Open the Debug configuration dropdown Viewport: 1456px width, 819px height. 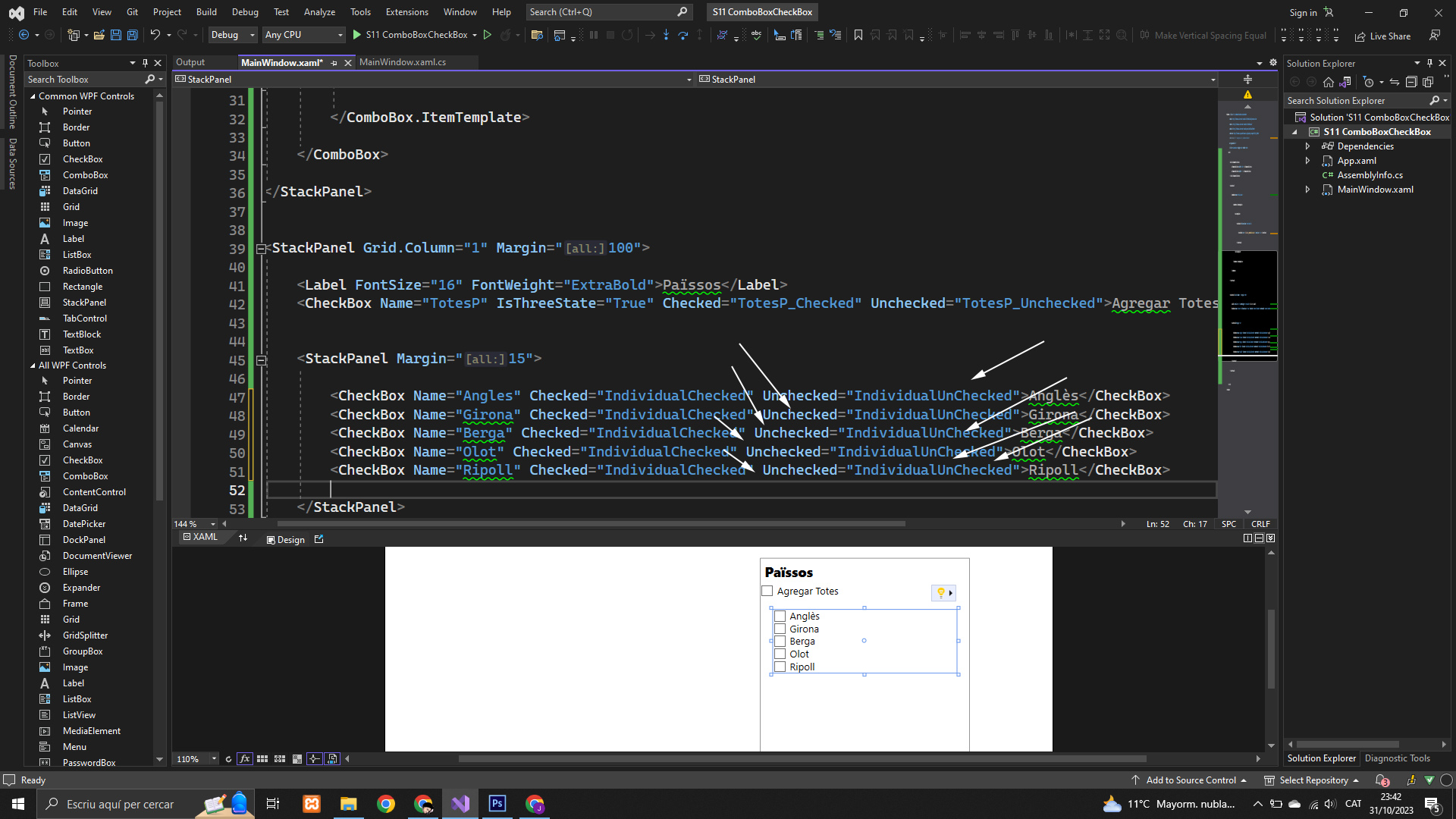[232, 35]
